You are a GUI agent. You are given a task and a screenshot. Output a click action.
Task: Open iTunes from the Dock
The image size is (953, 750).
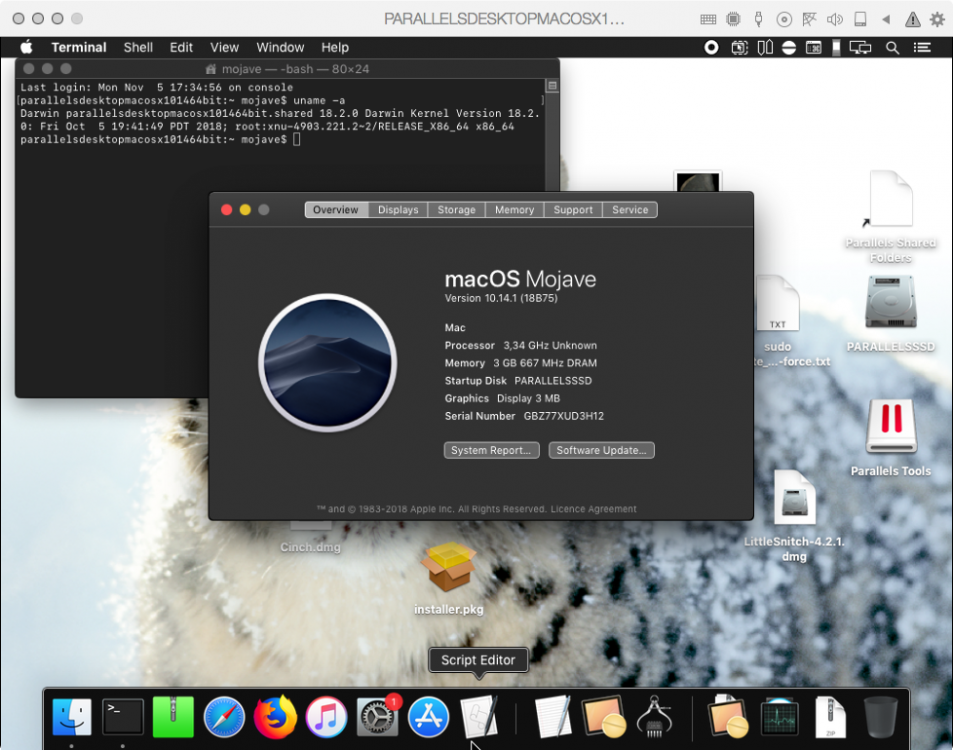[x=326, y=717]
